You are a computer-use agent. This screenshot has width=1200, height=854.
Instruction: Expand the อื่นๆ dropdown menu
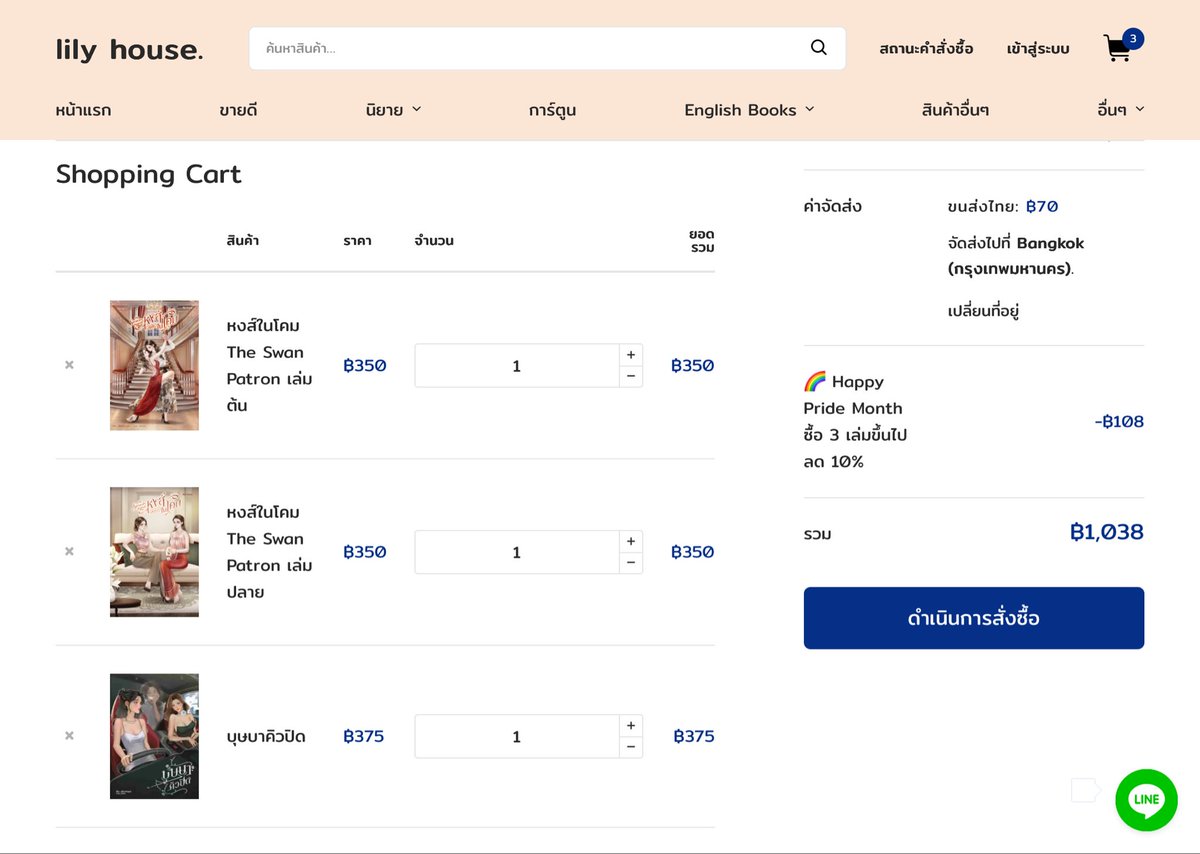1120,110
